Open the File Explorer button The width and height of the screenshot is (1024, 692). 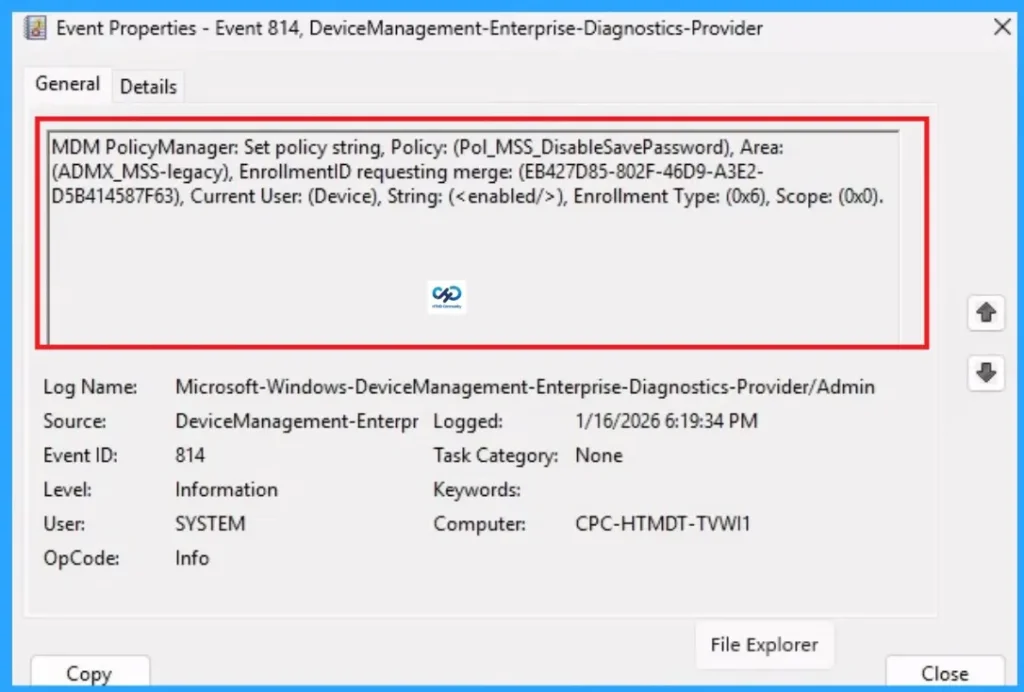(764, 645)
